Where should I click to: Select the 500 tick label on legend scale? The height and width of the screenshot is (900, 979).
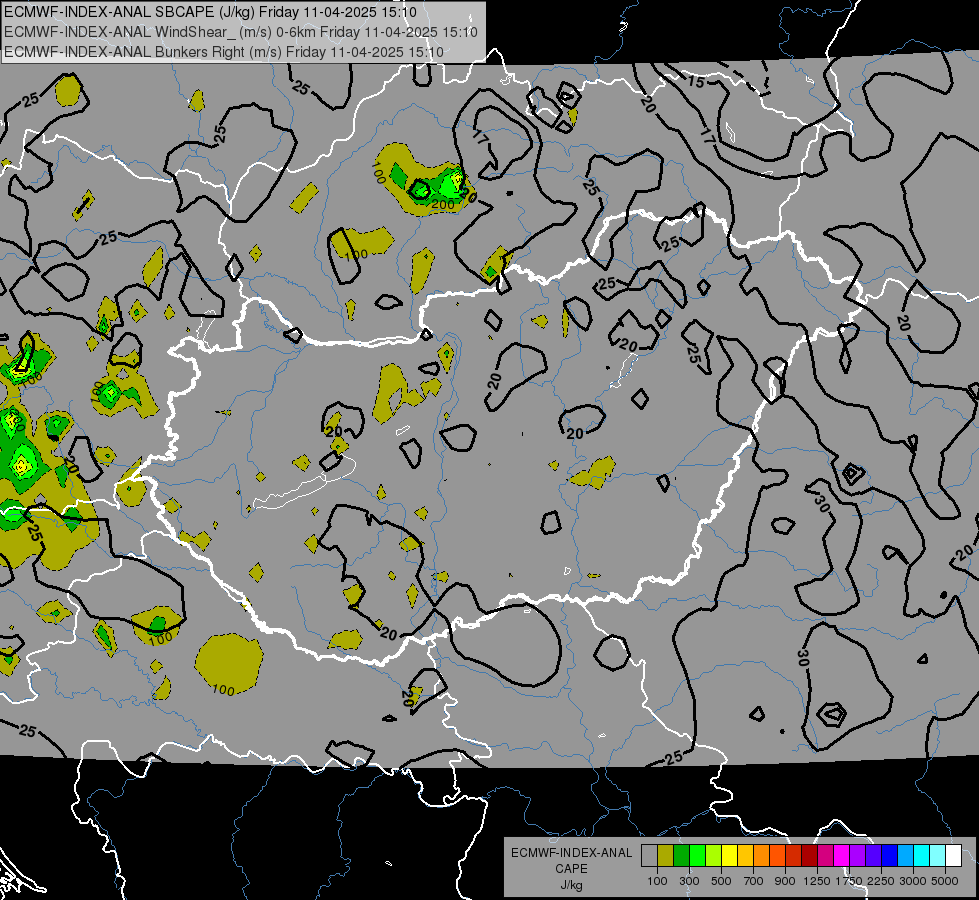(x=721, y=881)
